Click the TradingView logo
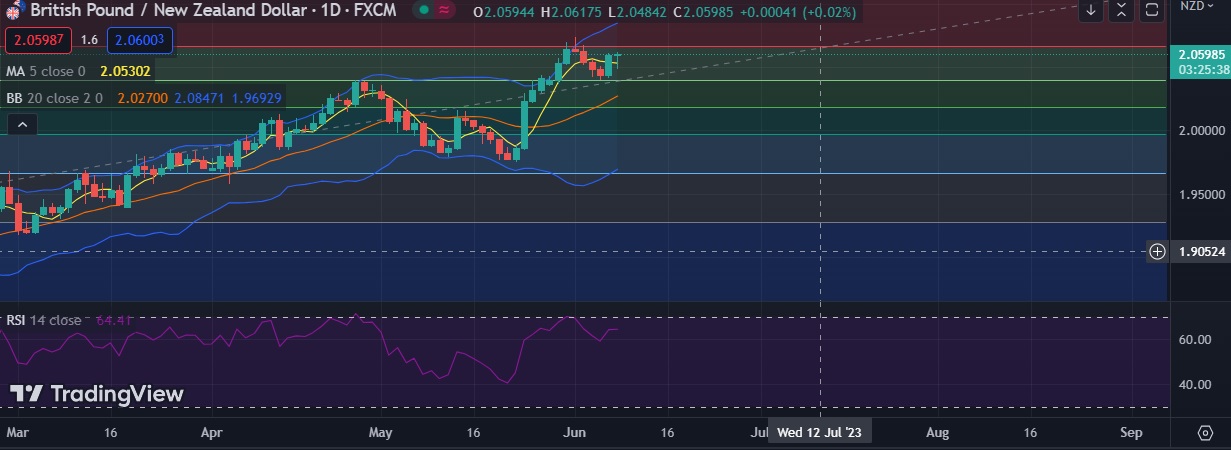 coord(98,394)
